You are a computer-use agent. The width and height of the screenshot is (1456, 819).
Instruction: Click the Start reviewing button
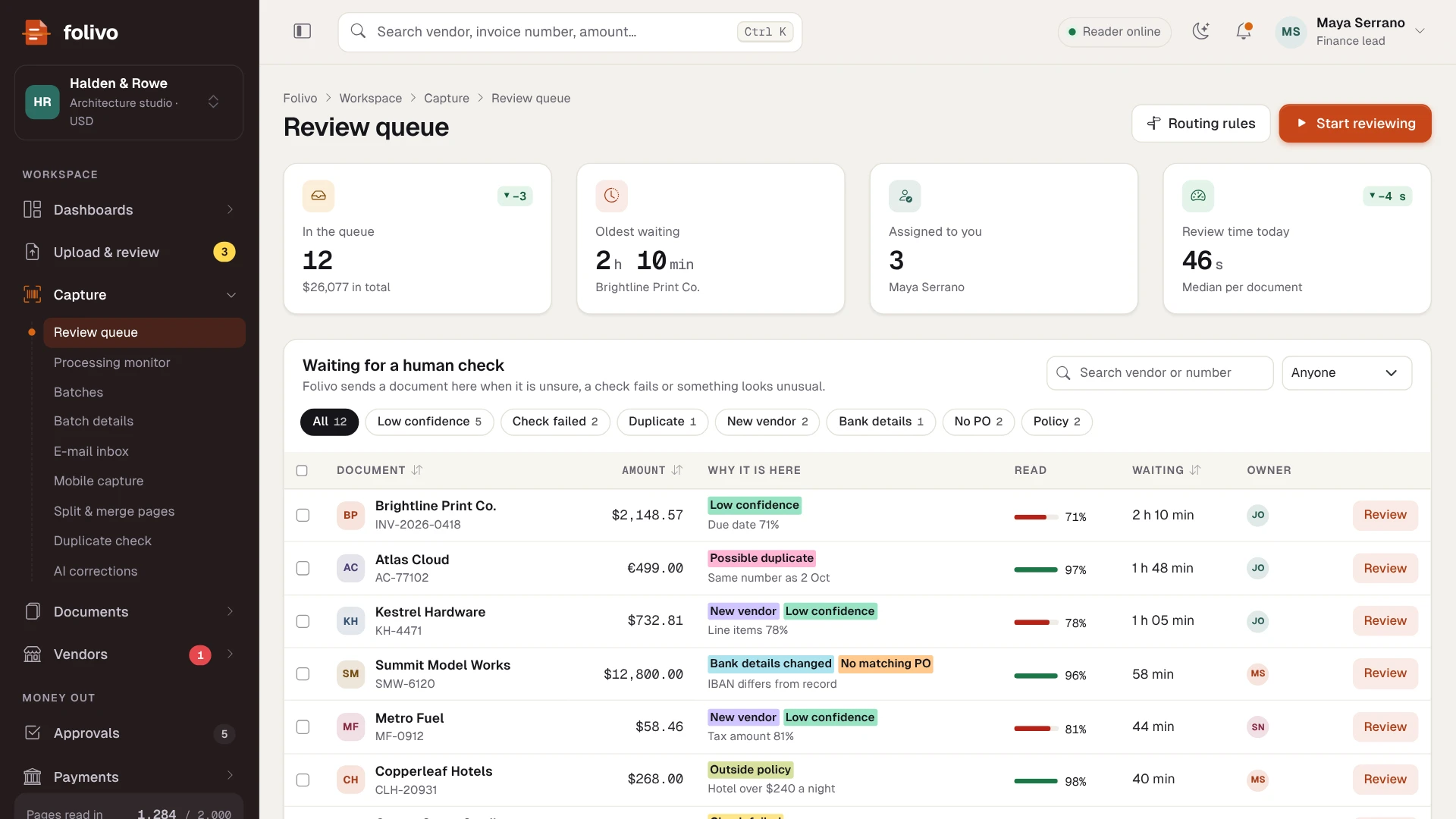[1355, 124]
